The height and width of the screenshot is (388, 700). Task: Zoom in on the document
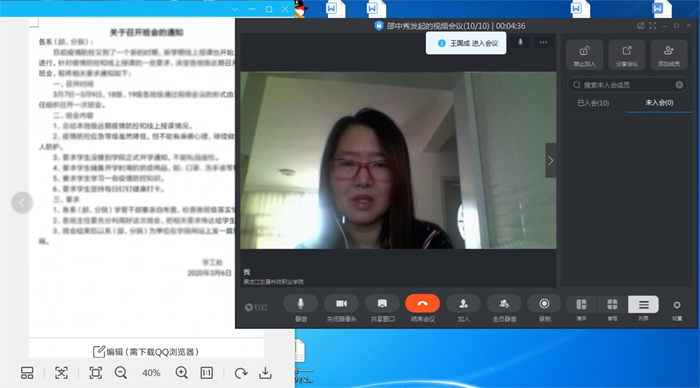coord(181,373)
